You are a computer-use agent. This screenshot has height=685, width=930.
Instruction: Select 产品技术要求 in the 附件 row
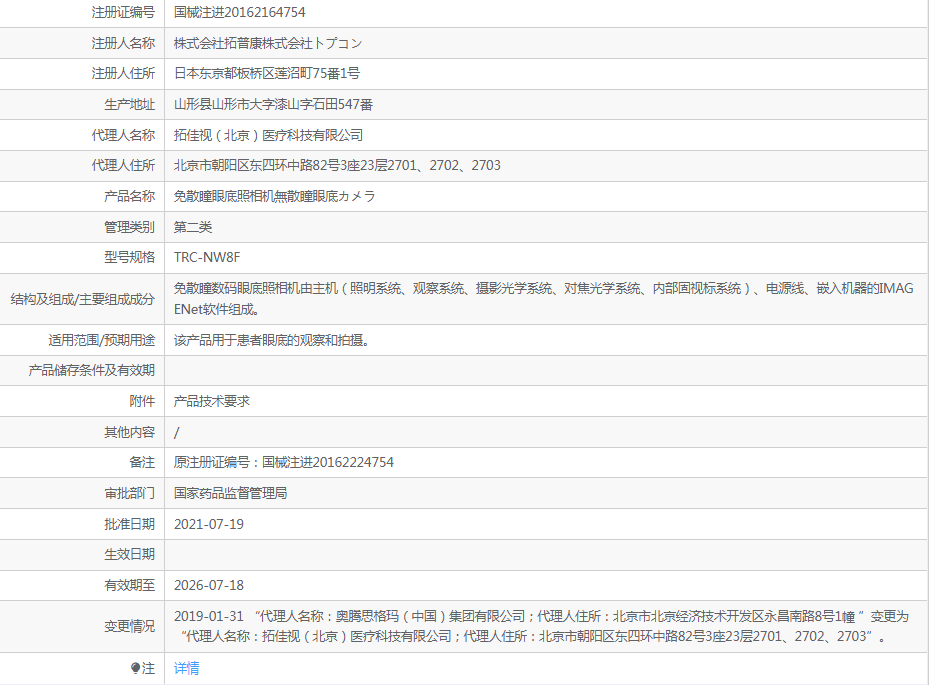(x=212, y=402)
